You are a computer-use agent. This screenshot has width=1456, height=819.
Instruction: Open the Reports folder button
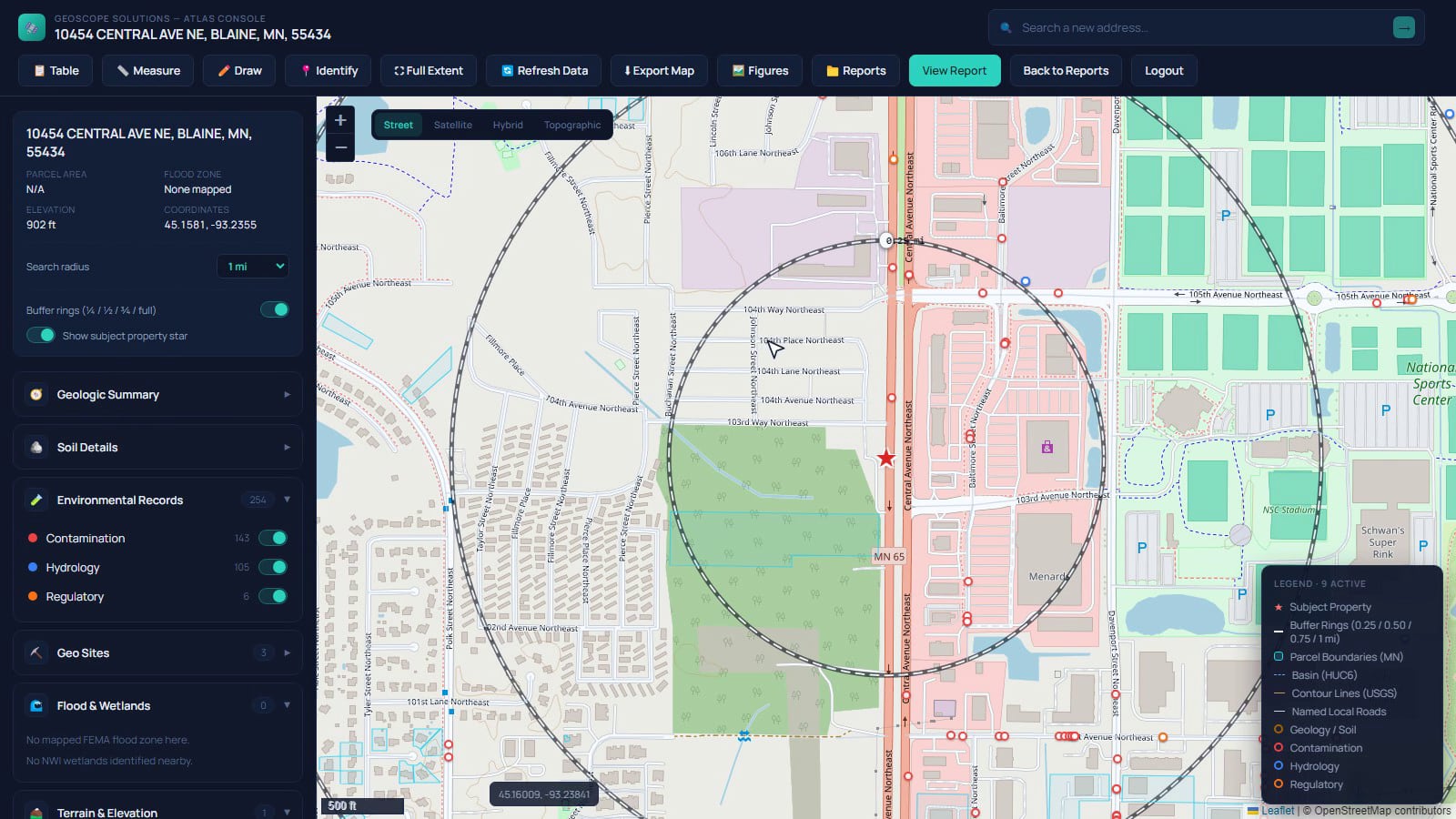pos(855,70)
